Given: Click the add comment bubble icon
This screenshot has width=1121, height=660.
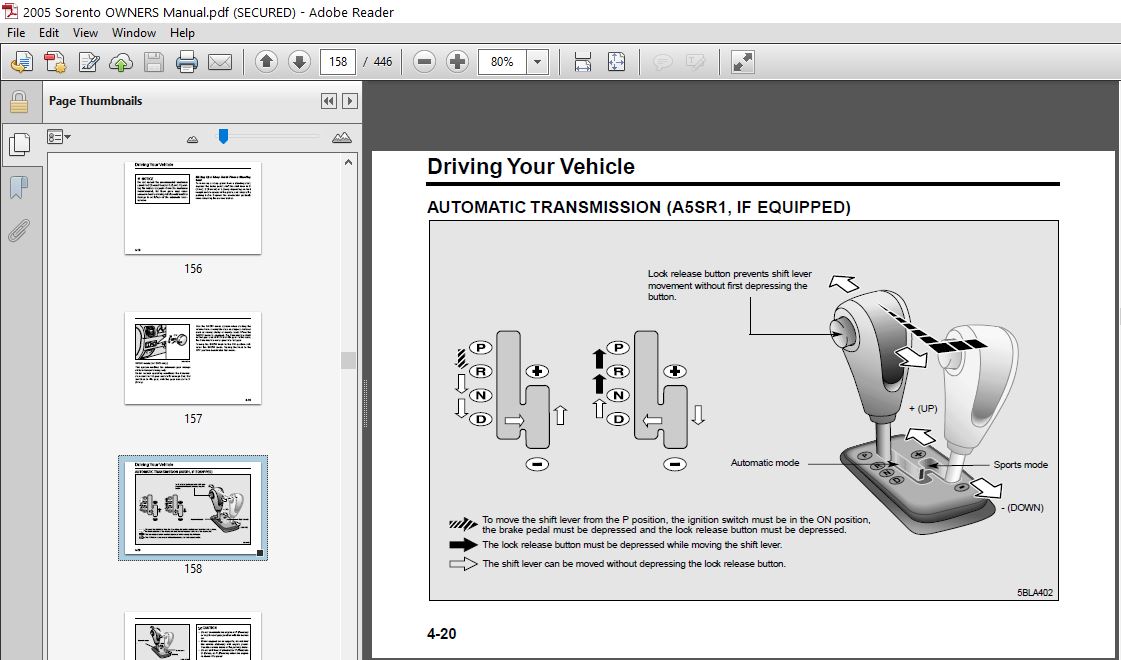Looking at the screenshot, I should (663, 62).
